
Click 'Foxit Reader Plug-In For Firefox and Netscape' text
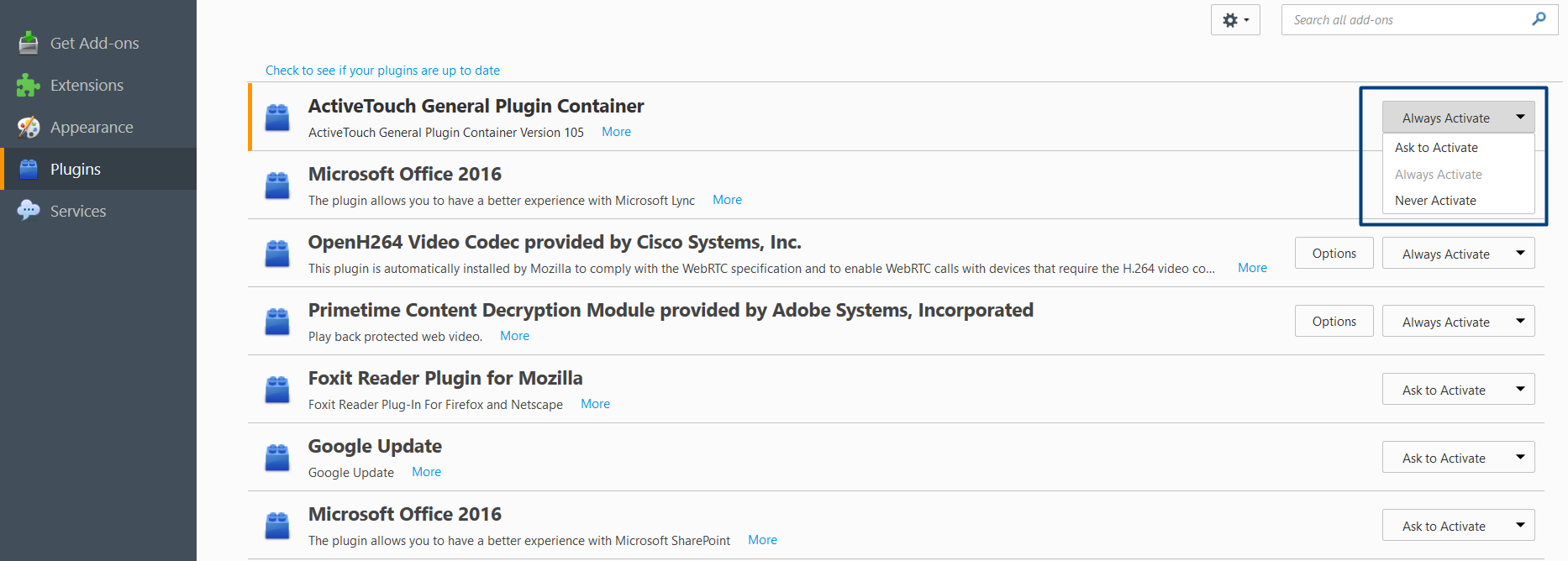click(x=435, y=405)
